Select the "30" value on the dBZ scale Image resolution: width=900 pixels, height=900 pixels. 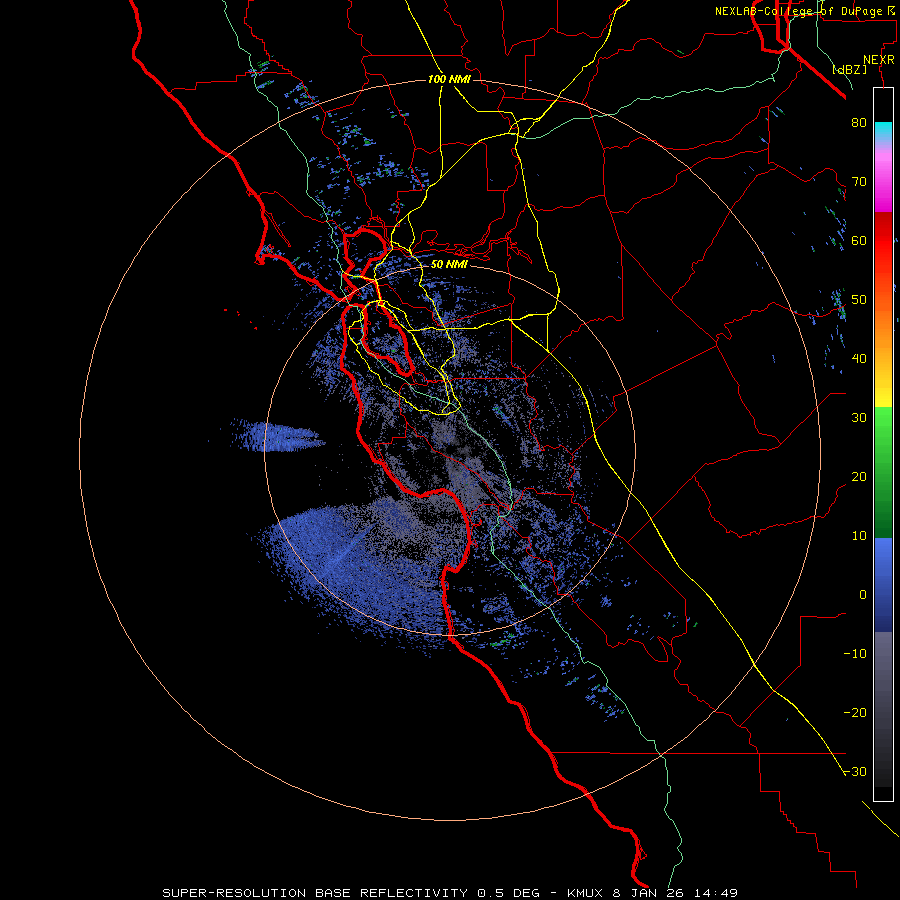[859, 417]
